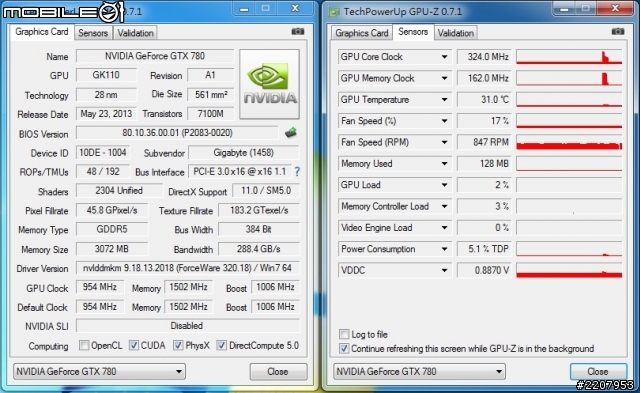Screen dimensions: 640x393
Task: Click the 847 RPM fan value
Action: tap(484, 142)
